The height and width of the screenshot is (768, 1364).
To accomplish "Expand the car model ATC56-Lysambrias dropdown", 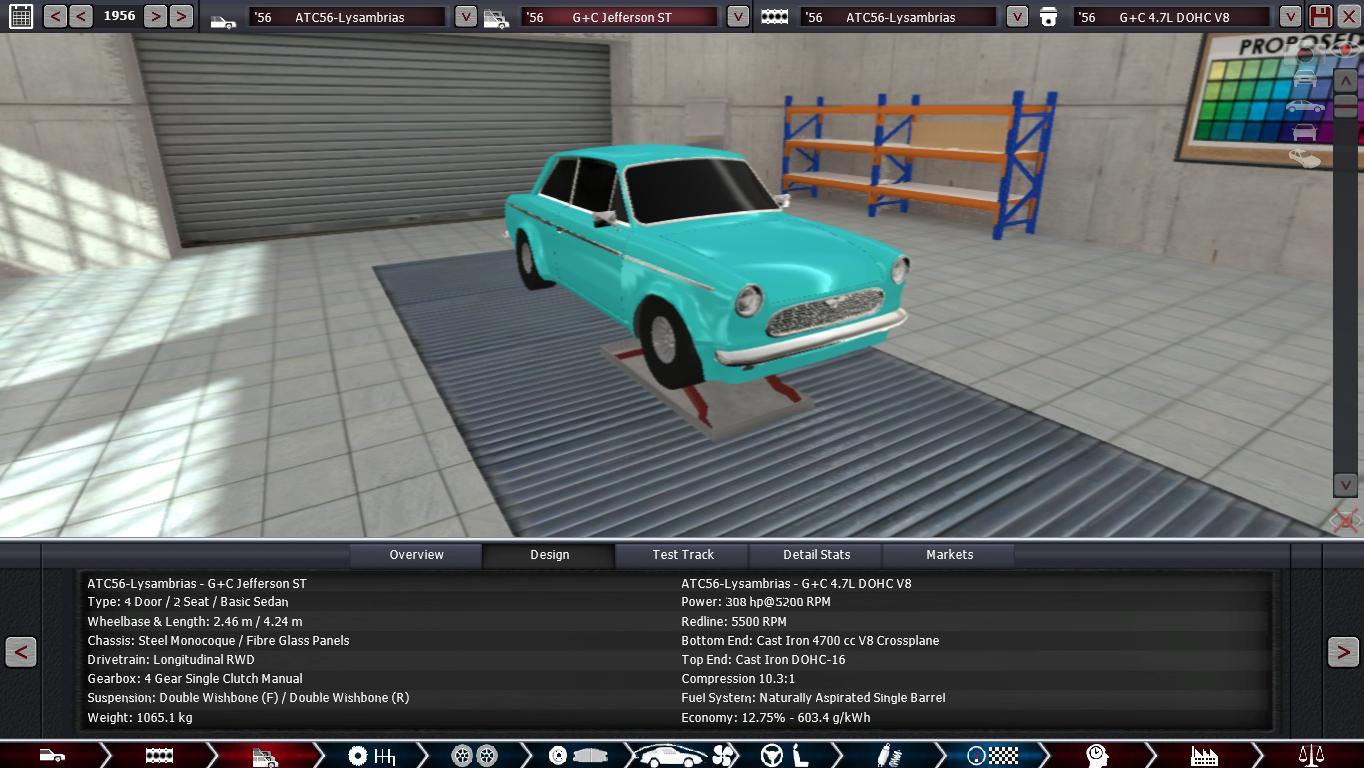I will 465,17.
